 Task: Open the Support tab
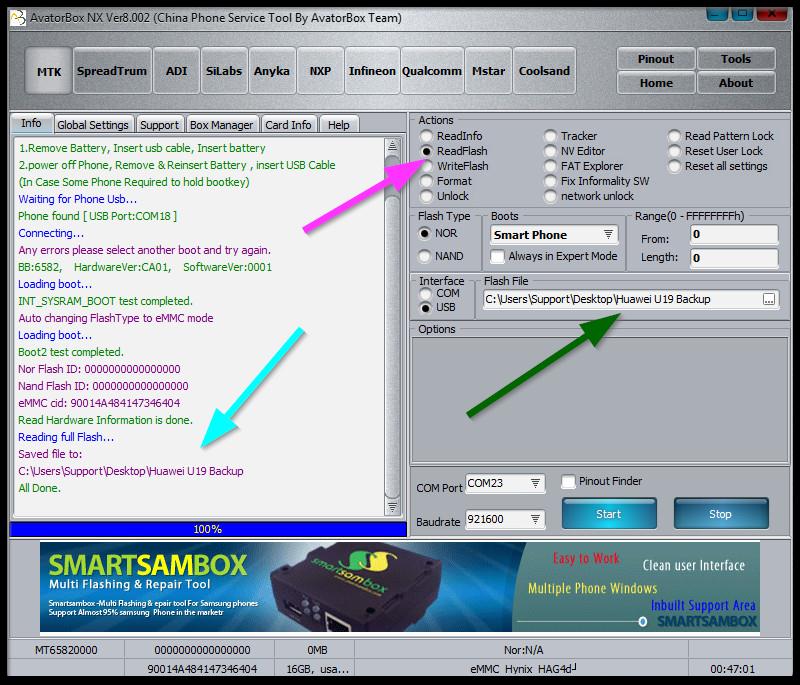click(159, 125)
